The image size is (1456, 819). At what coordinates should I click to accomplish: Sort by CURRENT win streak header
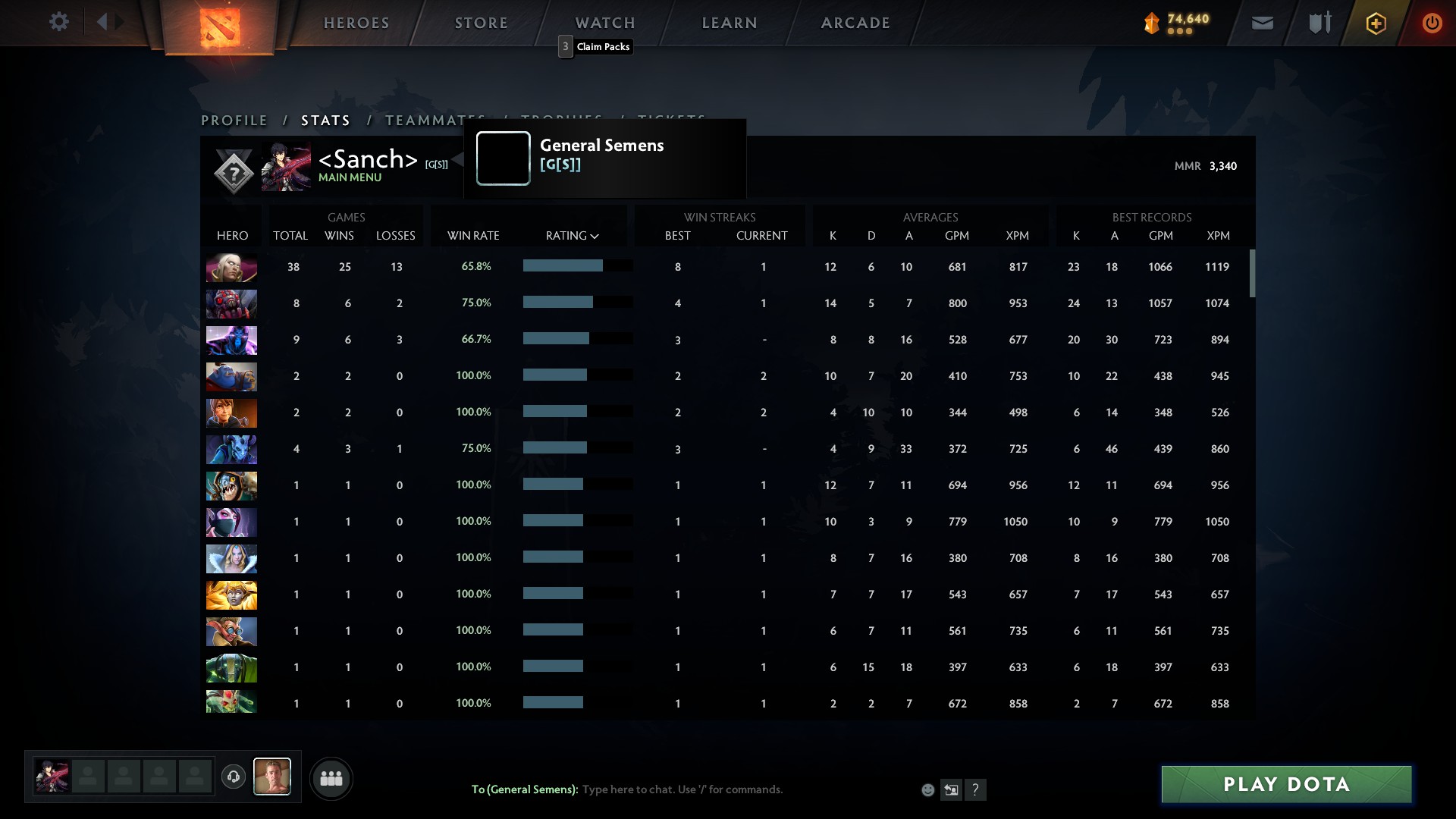[762, 236]
